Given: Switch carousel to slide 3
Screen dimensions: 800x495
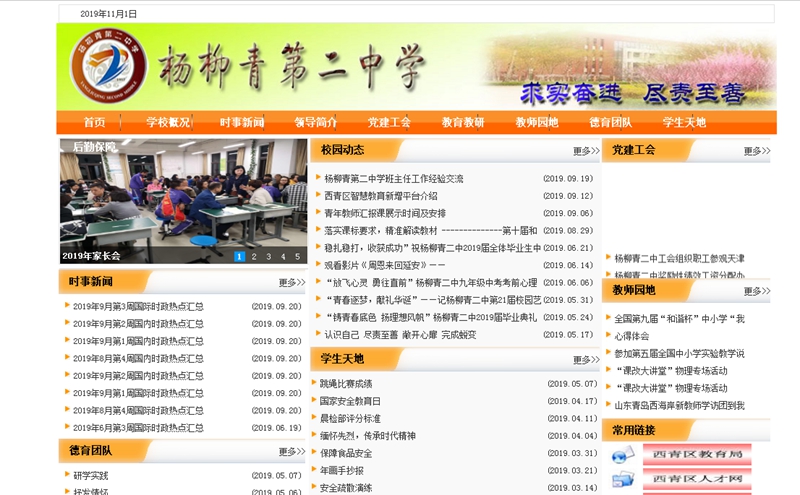Looking at the screenshot, I should (268, 257).
